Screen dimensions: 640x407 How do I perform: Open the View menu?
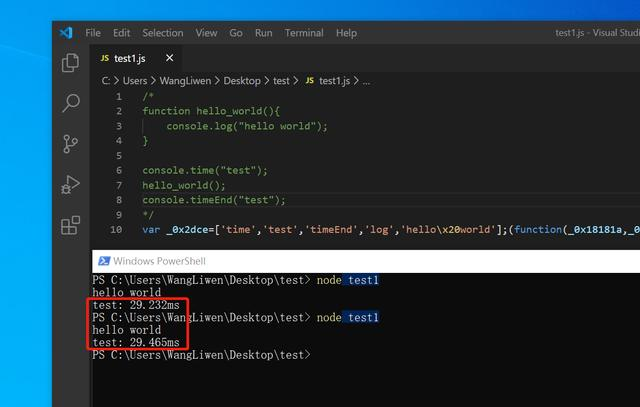(x=206, y=33)
